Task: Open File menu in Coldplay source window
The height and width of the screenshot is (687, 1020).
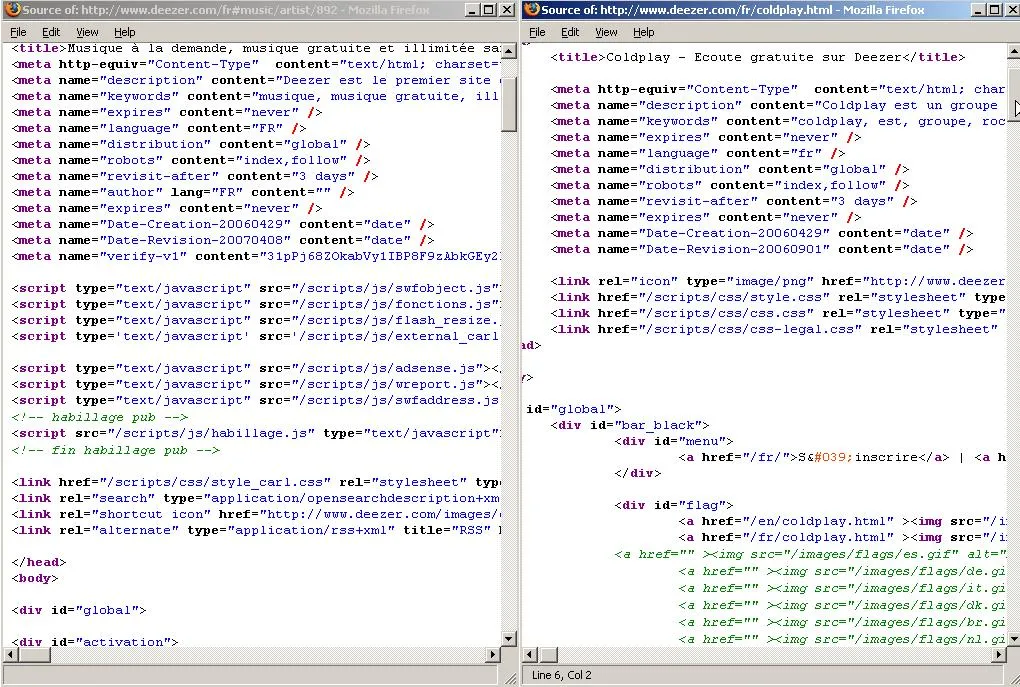Action: click(x=537, y=32)
